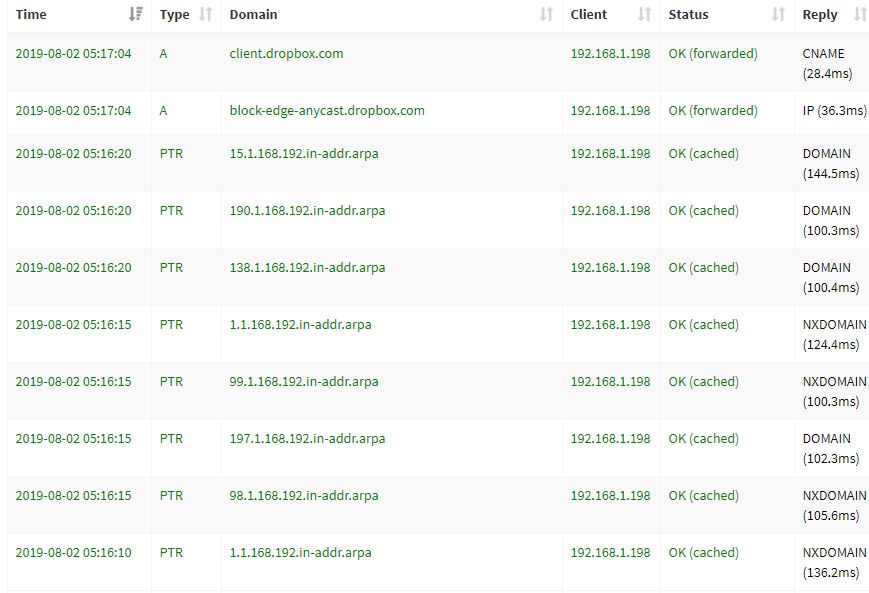Click the Type column sort arrows
Viewport: 869px width, 593px height.
click(x=206, y=14)
